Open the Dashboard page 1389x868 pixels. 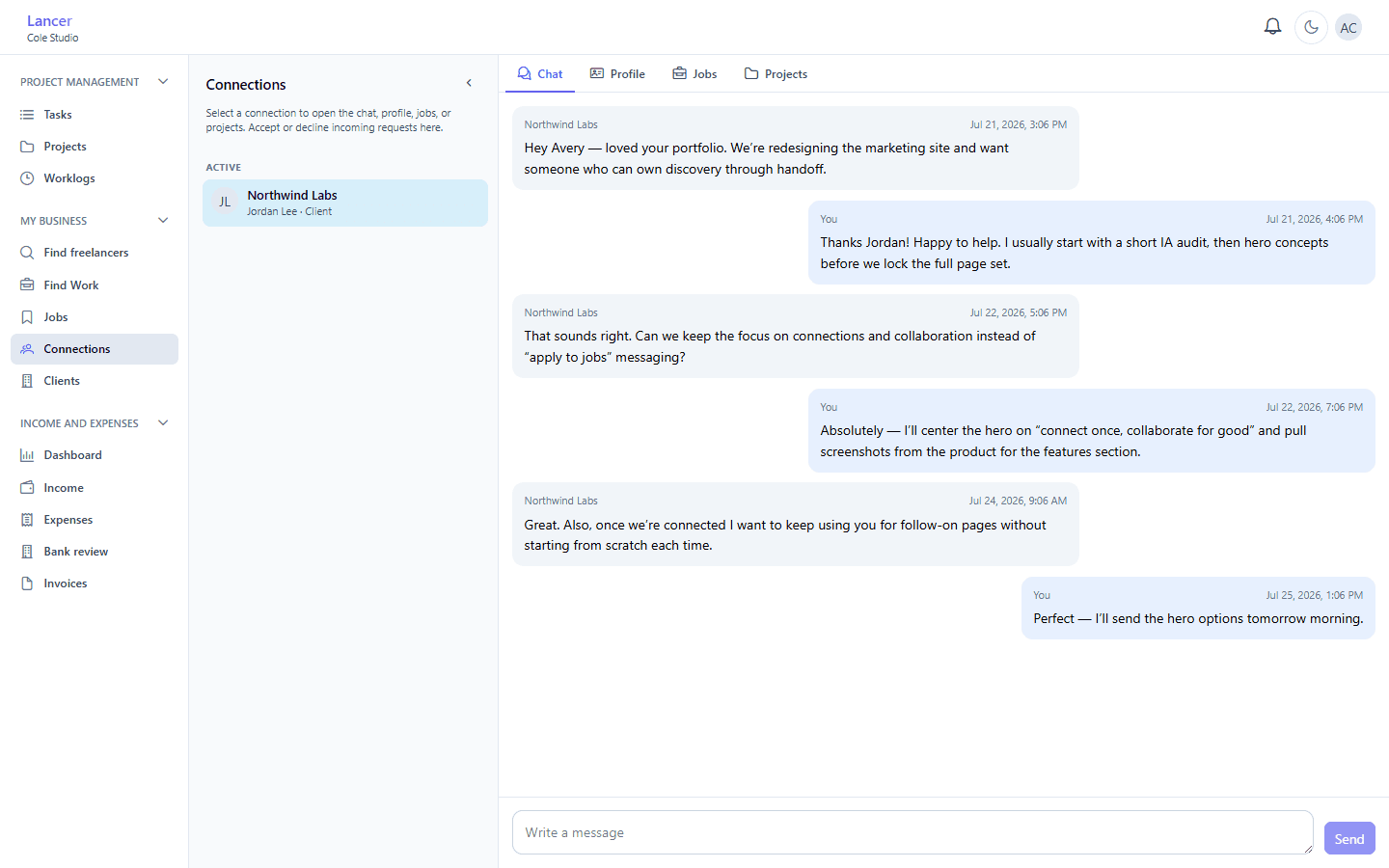[x=95, y=455]
